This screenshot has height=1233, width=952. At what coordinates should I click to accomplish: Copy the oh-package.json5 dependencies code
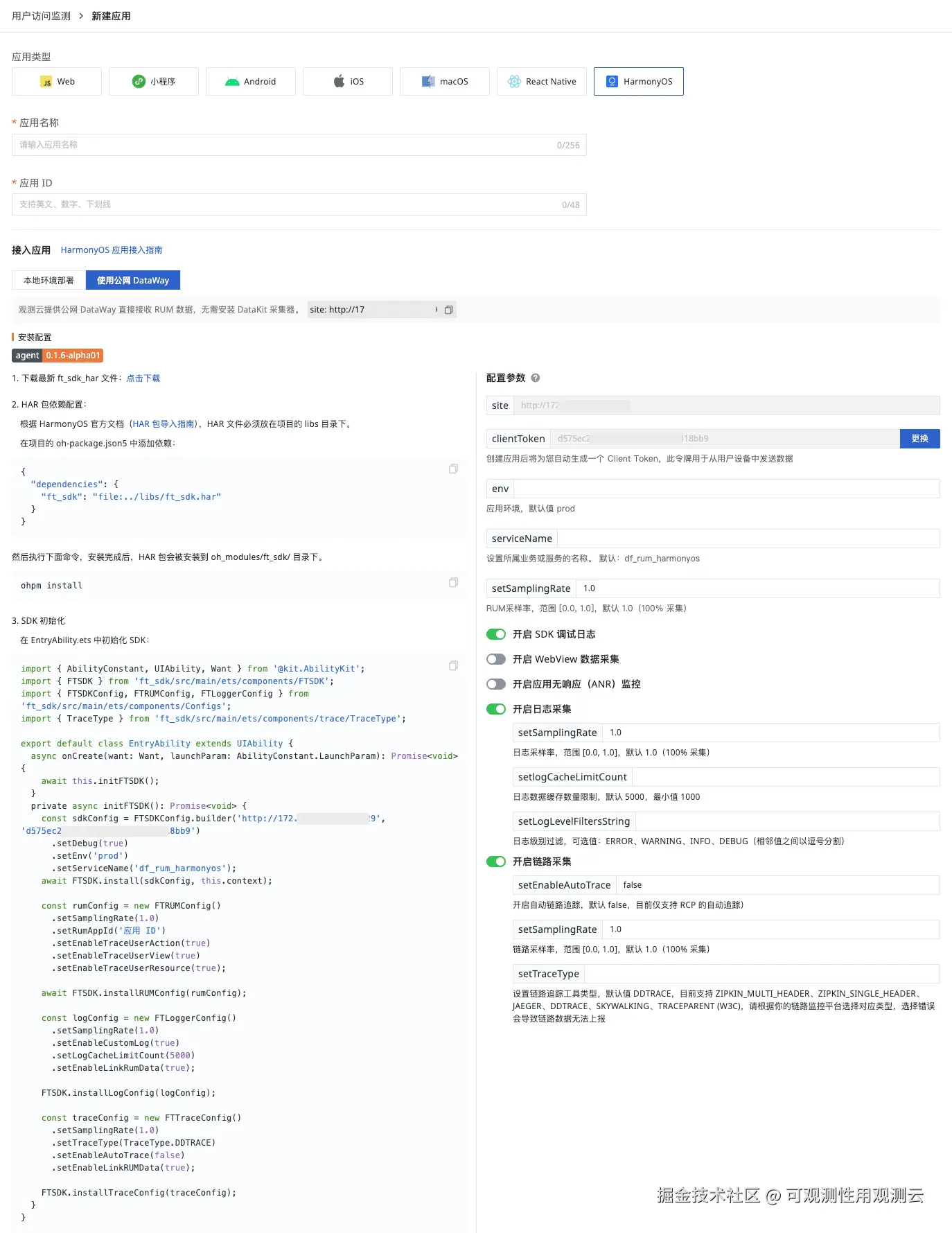click(x=453, y=469)
